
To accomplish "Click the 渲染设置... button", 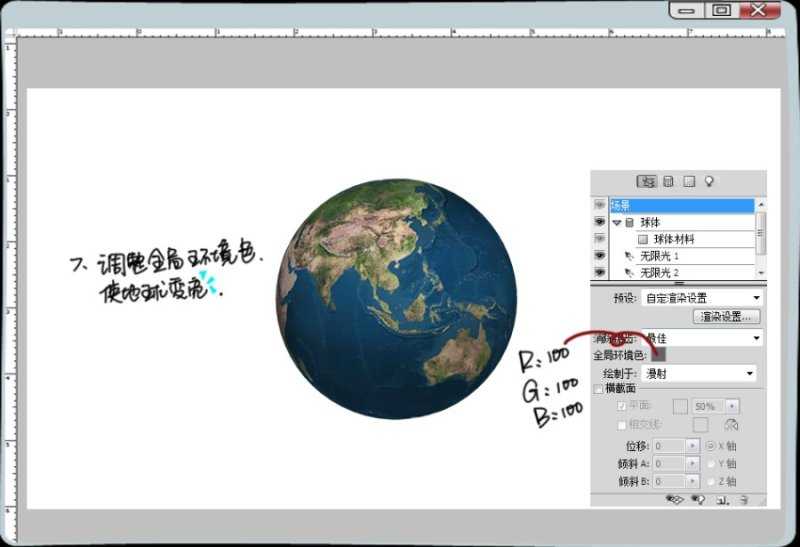I will click(726, 317).
